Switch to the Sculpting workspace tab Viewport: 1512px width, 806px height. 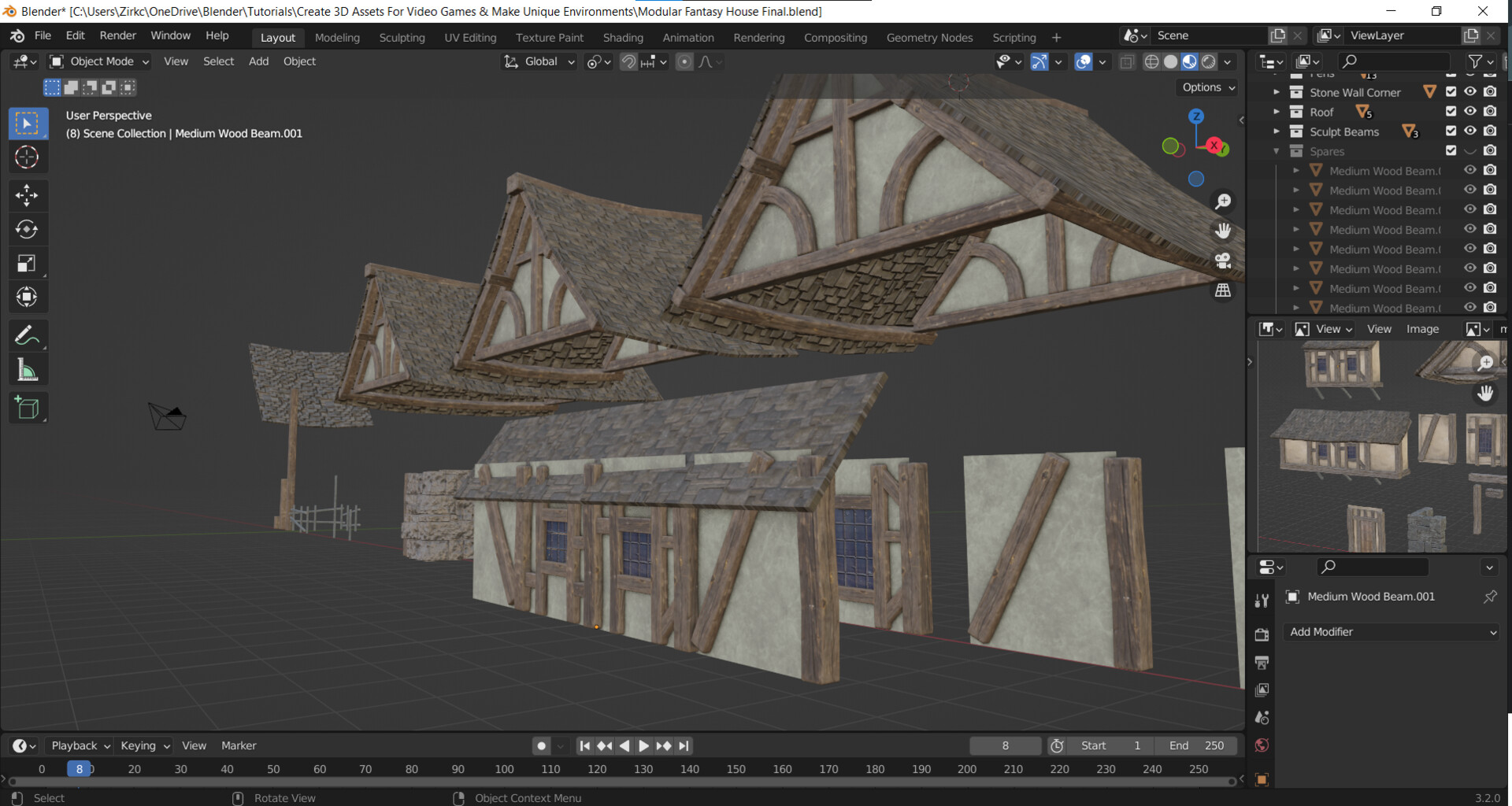coord(402,37)
